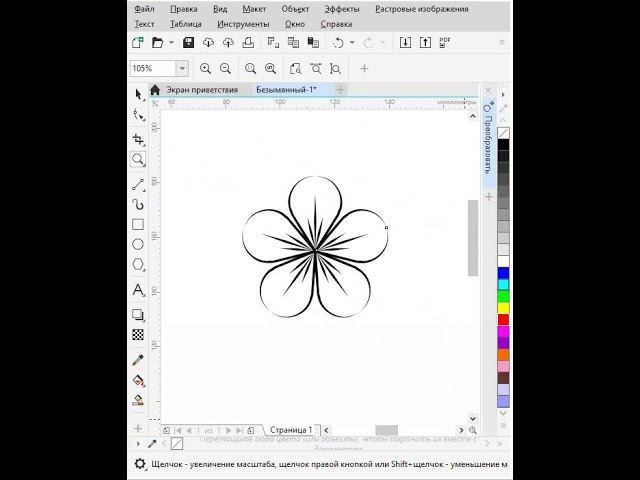The image size is (640, 480).
Task: Select the Artistic Media tool
Action: tap(138, 204)
